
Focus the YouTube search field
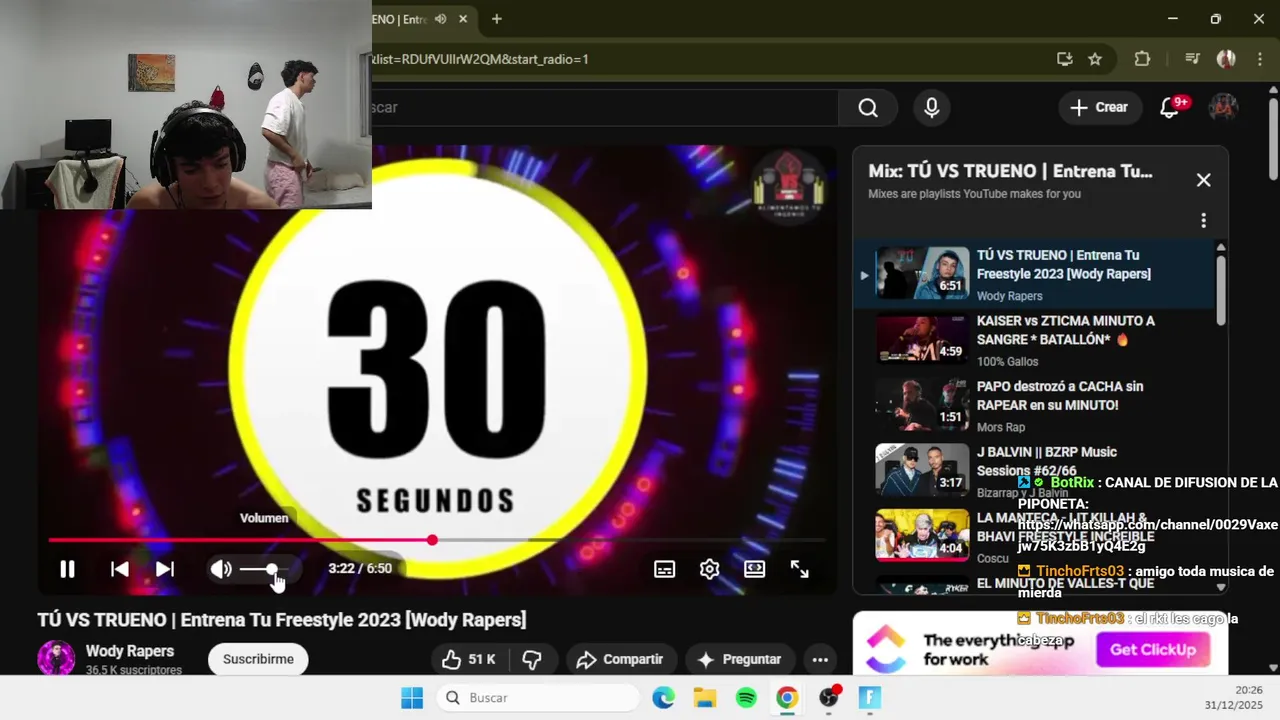[x=605, y=107]
